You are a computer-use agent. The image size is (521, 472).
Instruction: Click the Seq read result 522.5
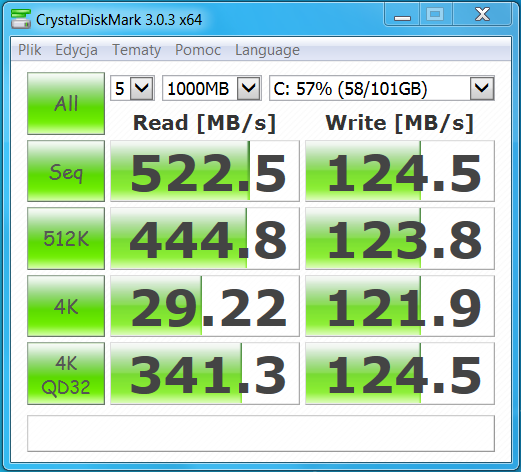pos(205,171)
